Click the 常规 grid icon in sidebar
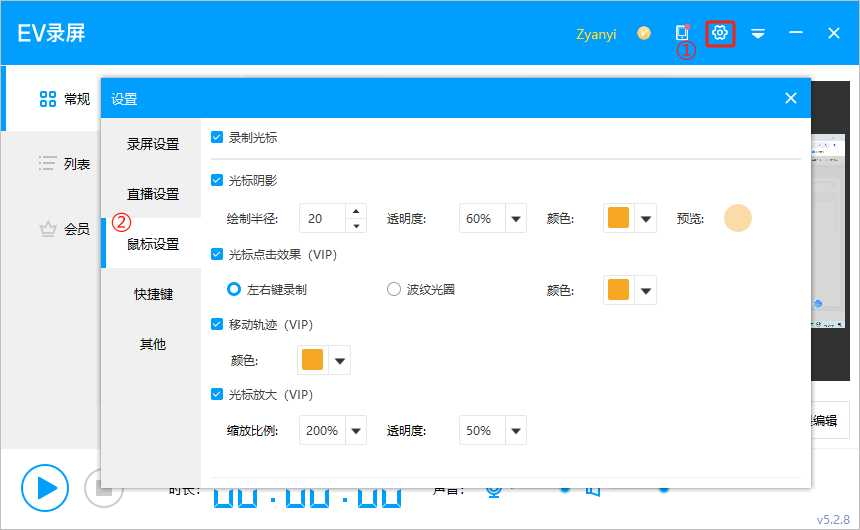Image resolution: width=860 pixels, height=530 pixels. coord(47,98)
